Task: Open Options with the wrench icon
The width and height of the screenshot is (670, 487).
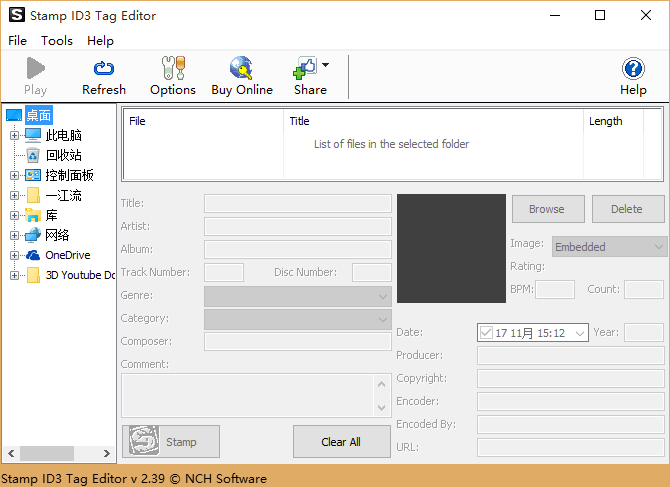Action: tap(173, 68)
